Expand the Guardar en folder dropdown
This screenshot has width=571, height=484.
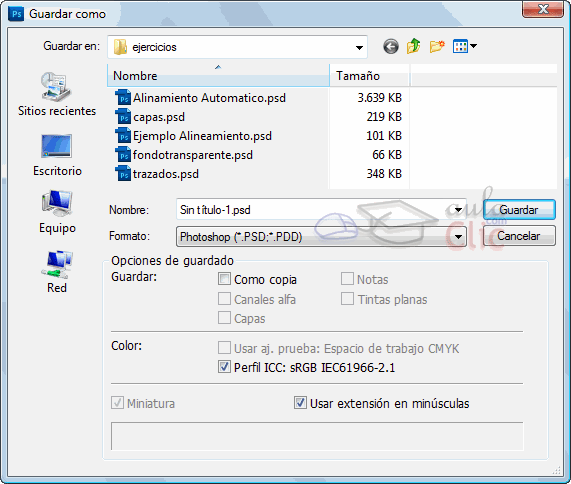click(x=359, y=47)
